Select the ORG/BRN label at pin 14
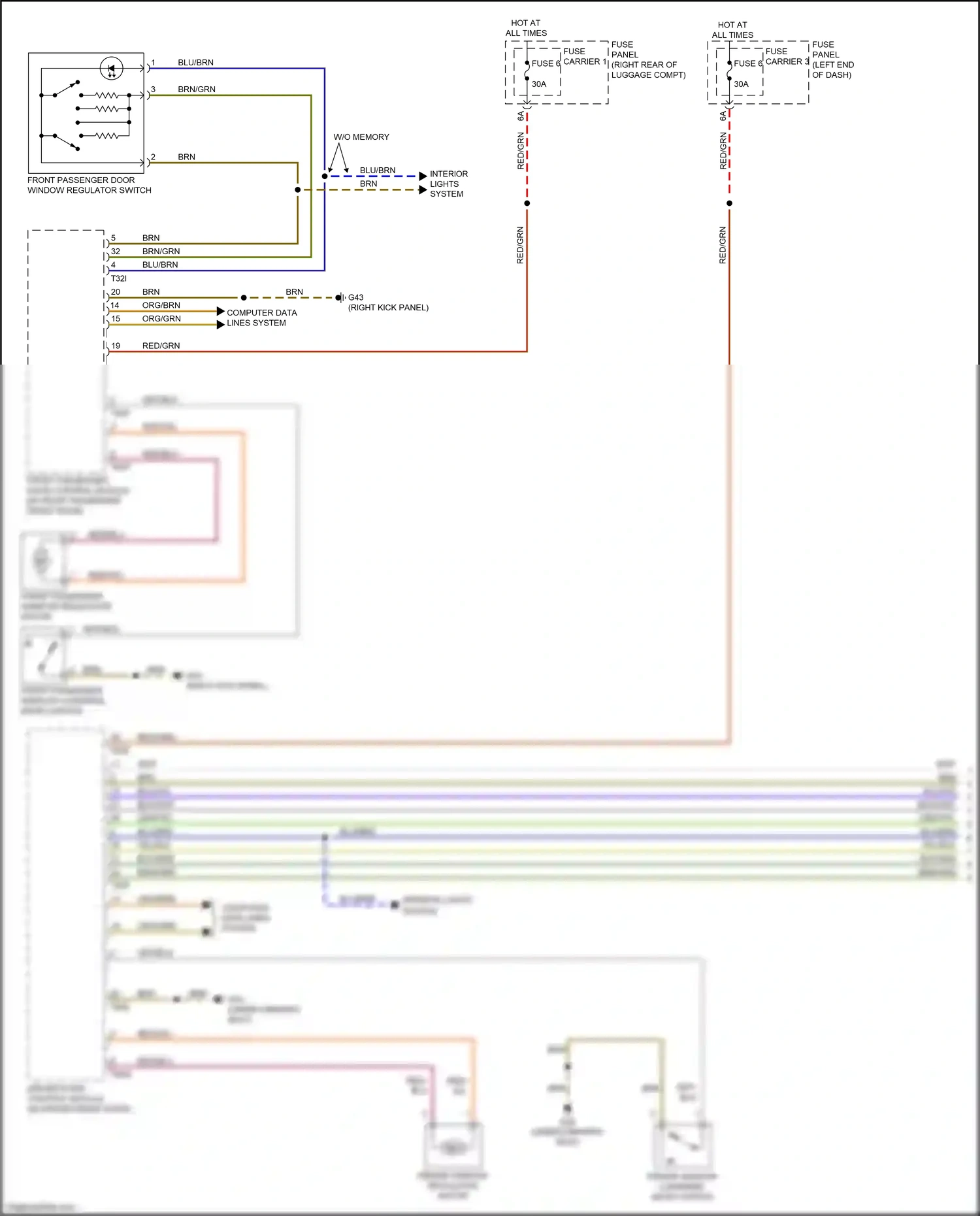This screenshot has height=1216, width=980. tap(161, 306)
